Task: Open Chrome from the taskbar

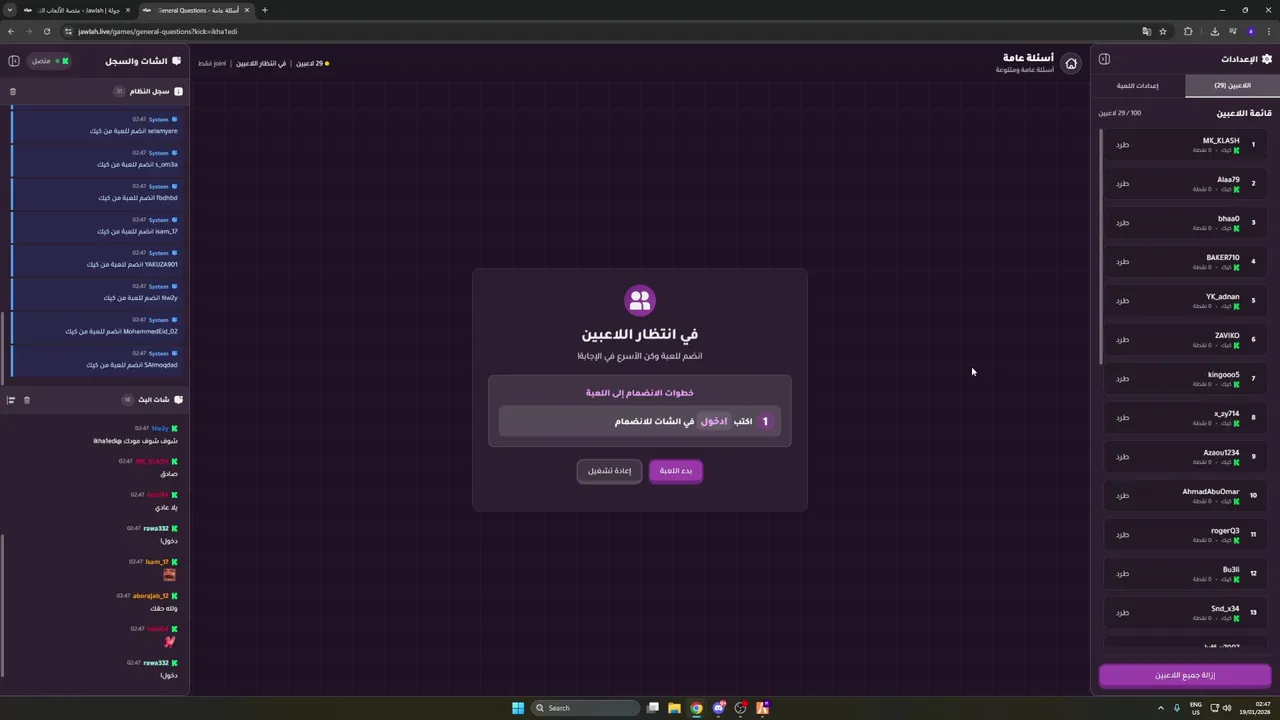Action: pos(696,708)
